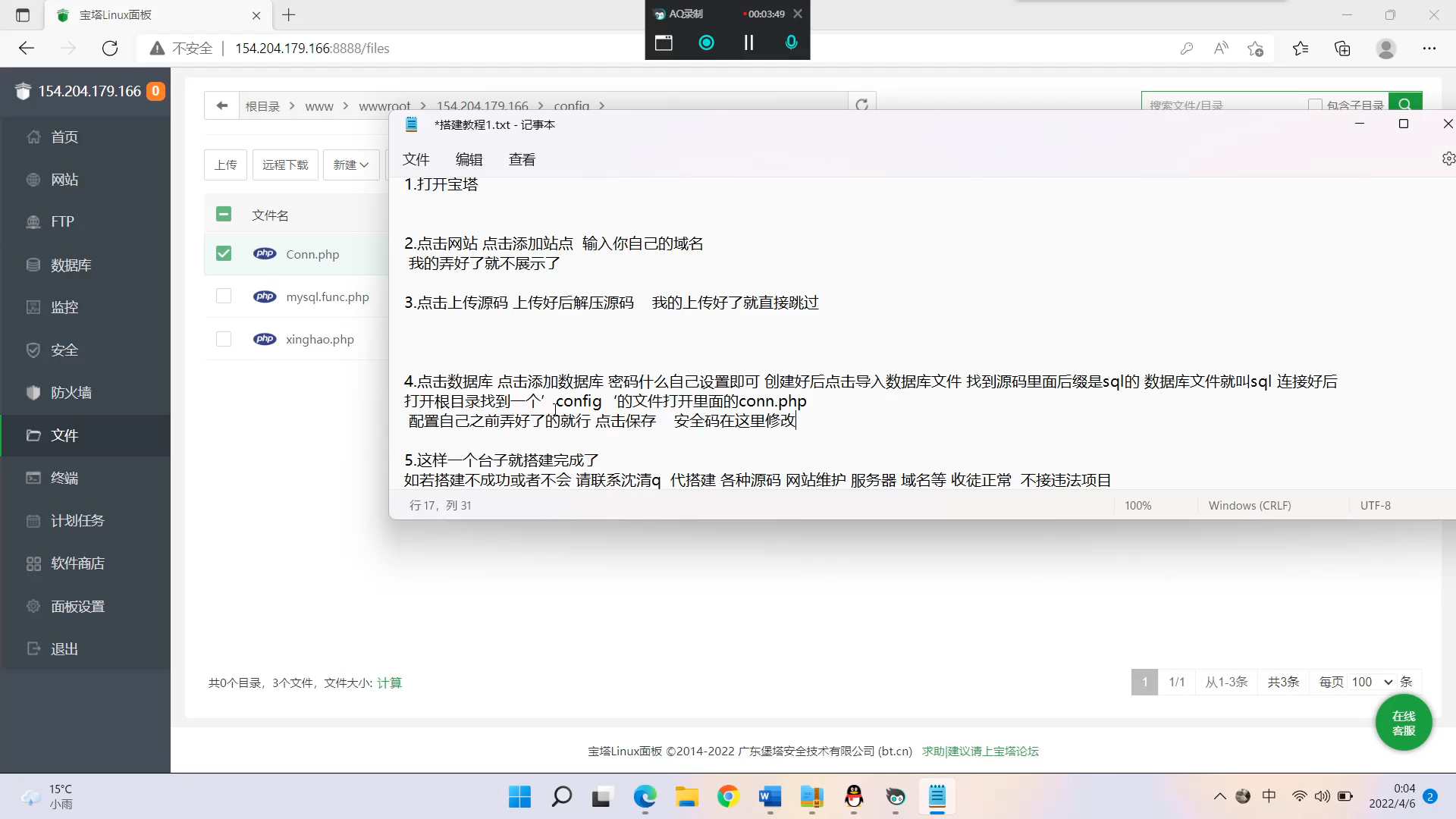The width and height of the screenshot is (1456, 819).
Task: Click the orange notification badge by server IP
Action: click(155, 91)
